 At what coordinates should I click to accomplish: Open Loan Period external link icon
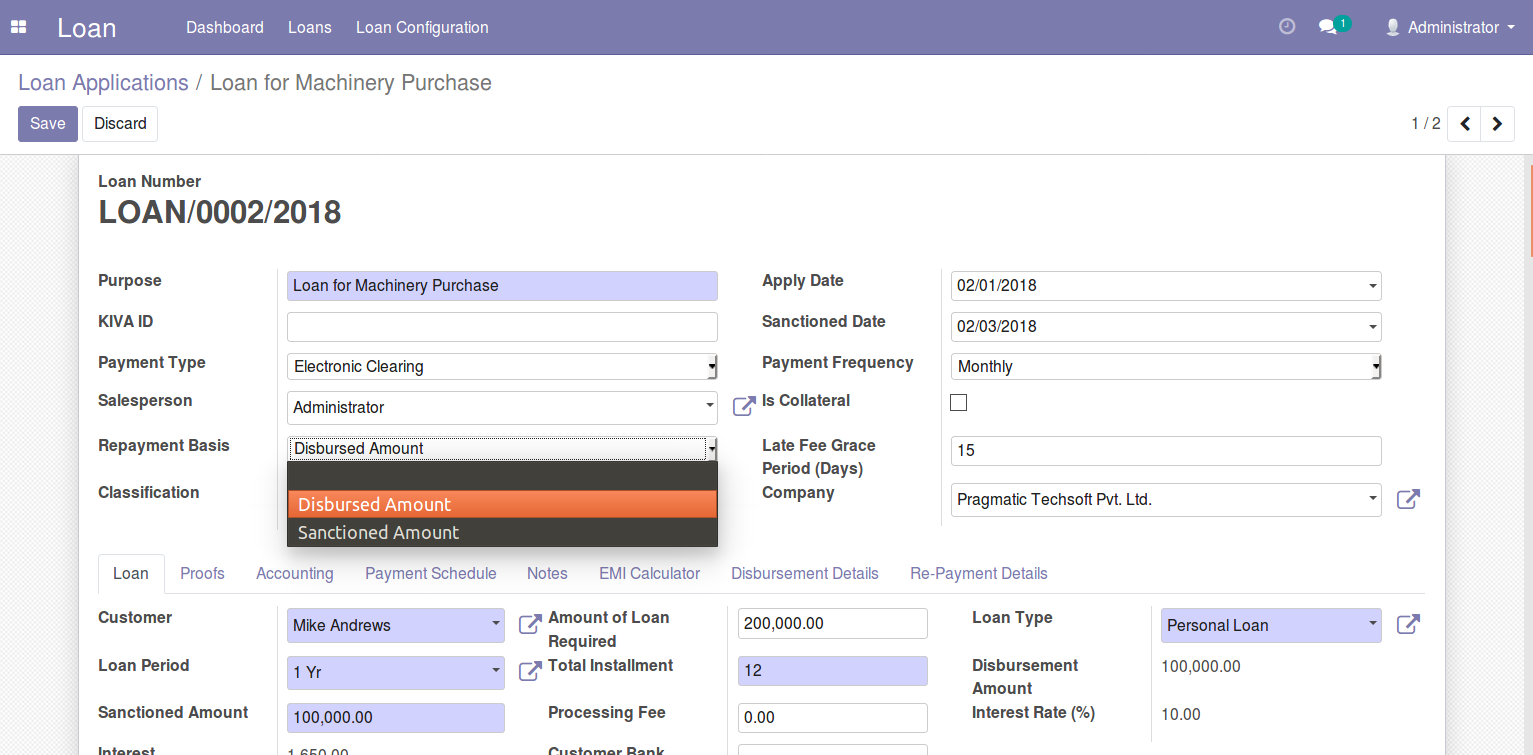click(530, 672)
